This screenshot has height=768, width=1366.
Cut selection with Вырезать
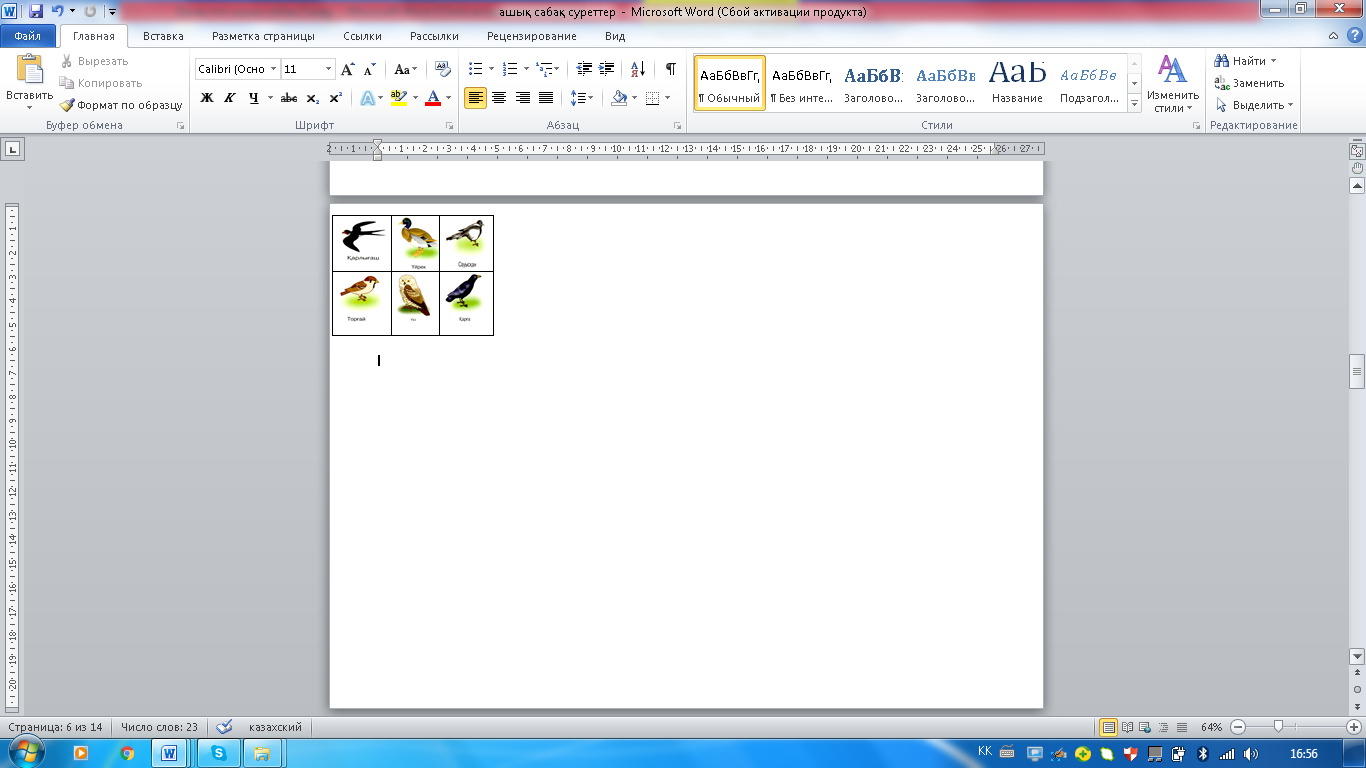point(94,61)
